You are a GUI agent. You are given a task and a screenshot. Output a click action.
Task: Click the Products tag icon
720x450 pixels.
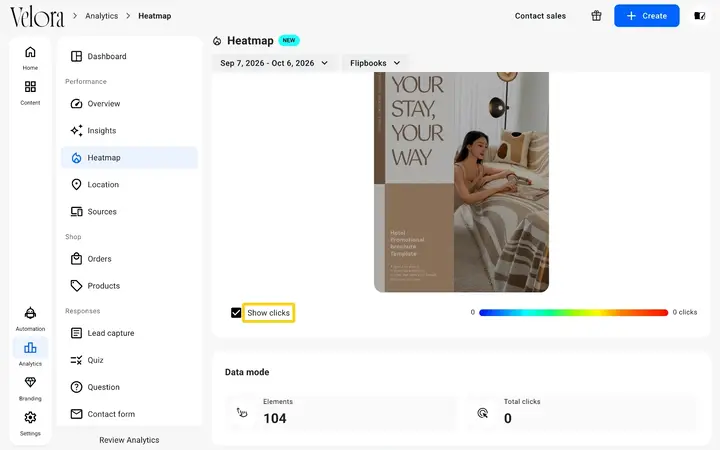(76, 286)
